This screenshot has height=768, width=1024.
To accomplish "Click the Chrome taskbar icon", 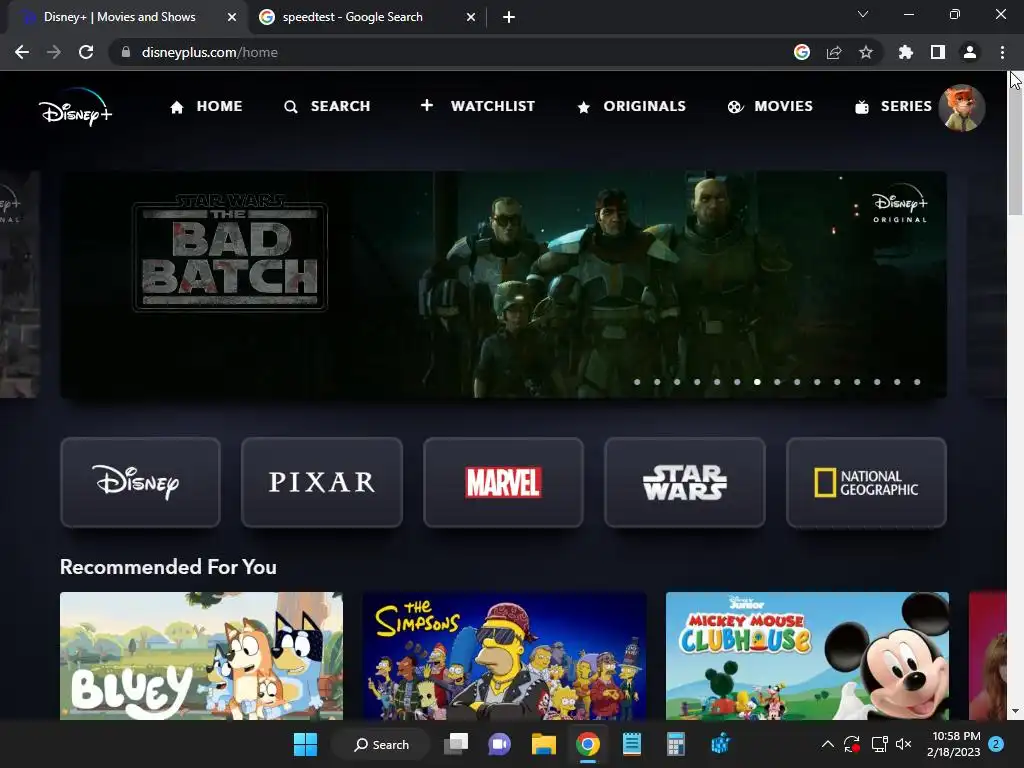I will click(x=588, y=744).
